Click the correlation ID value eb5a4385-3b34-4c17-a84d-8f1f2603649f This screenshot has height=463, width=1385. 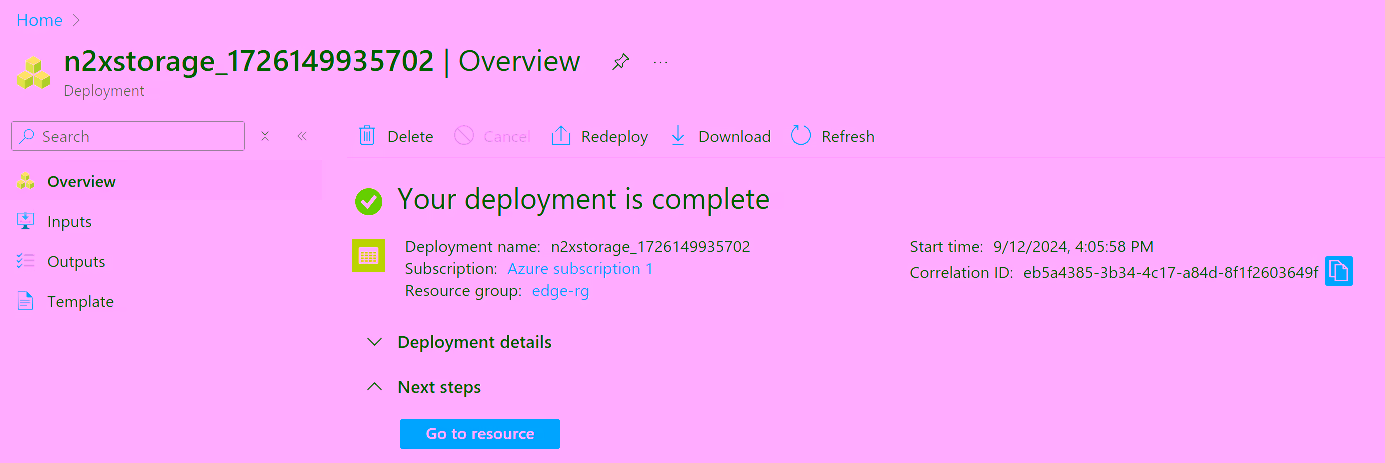coord(1171,273)
